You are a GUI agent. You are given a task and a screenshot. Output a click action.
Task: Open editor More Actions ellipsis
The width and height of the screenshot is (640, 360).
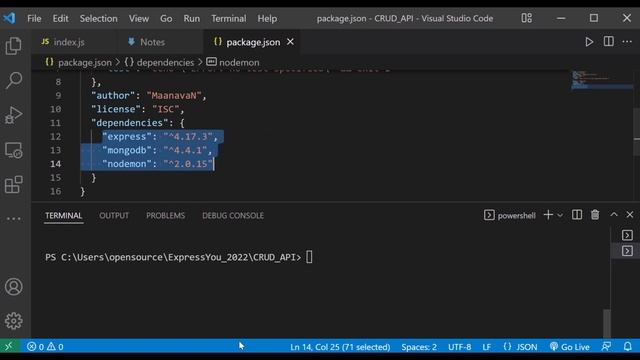627,42
